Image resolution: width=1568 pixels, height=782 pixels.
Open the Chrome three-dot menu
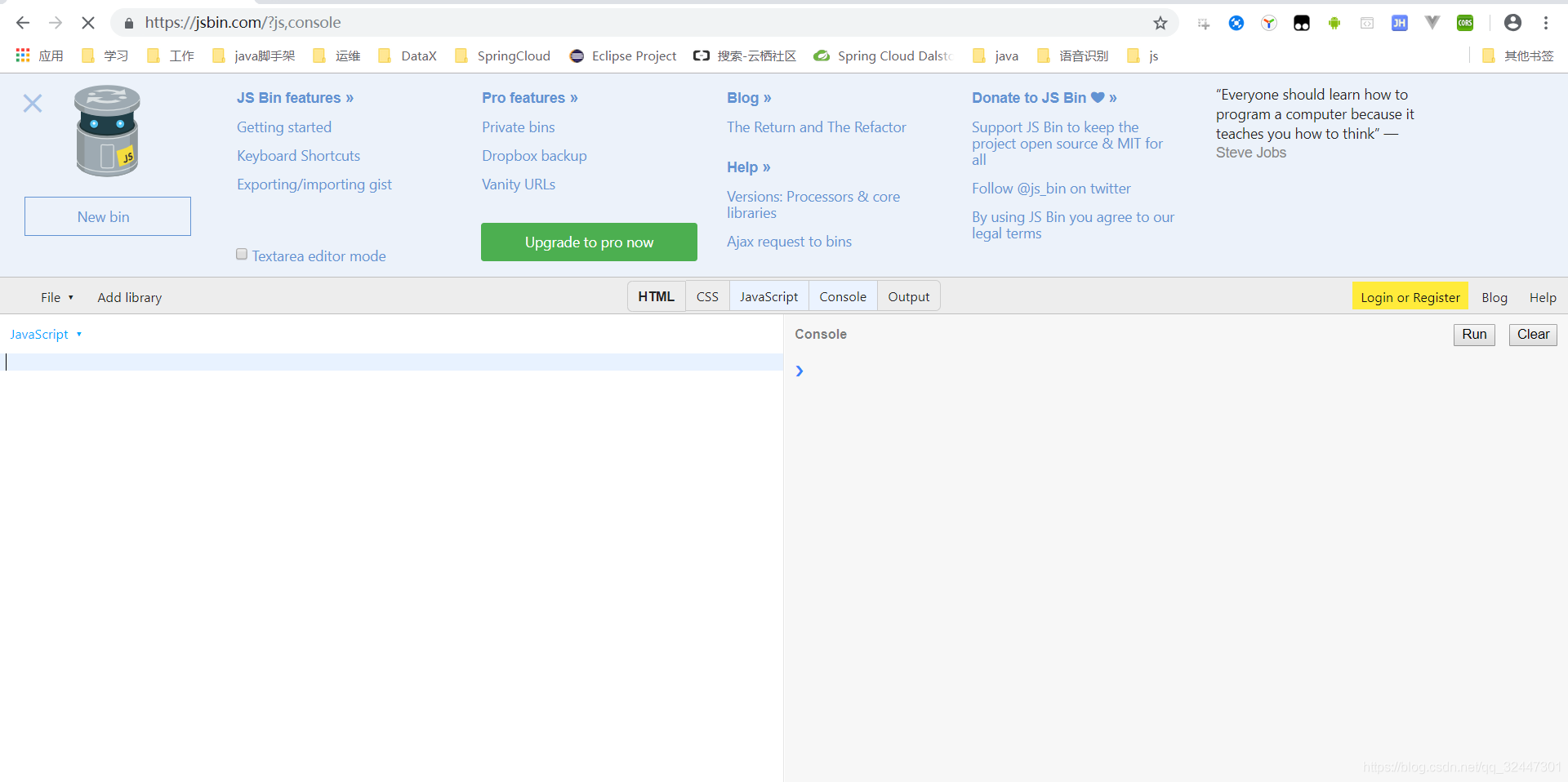[1546, 23]
